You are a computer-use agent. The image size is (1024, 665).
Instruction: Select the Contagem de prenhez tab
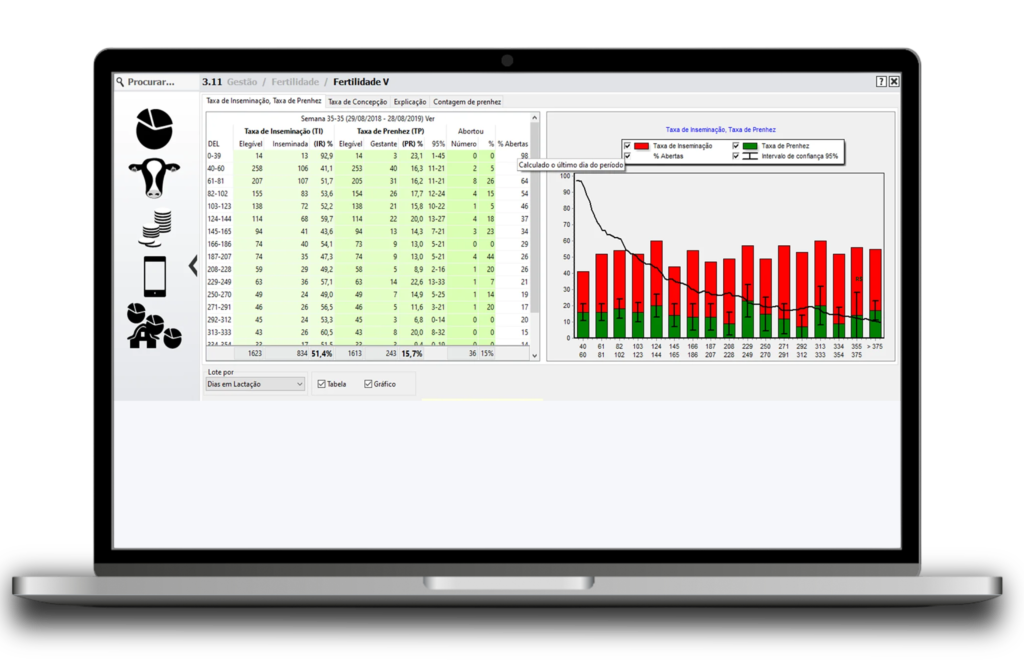[x=467, y=102]
